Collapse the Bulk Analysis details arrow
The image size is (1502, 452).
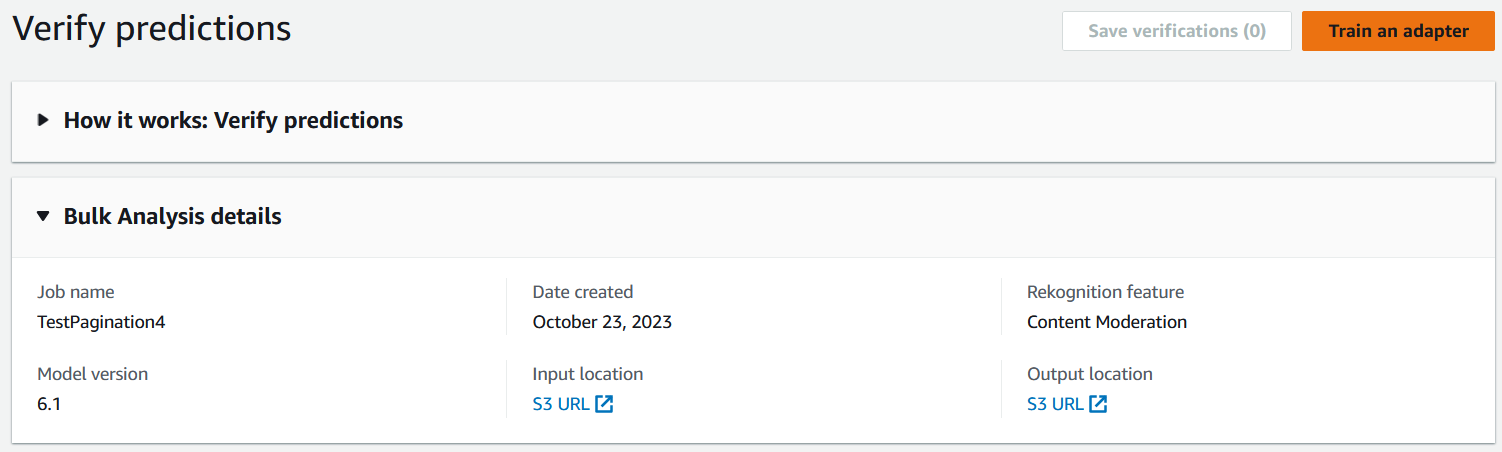(x=43, y=216)
